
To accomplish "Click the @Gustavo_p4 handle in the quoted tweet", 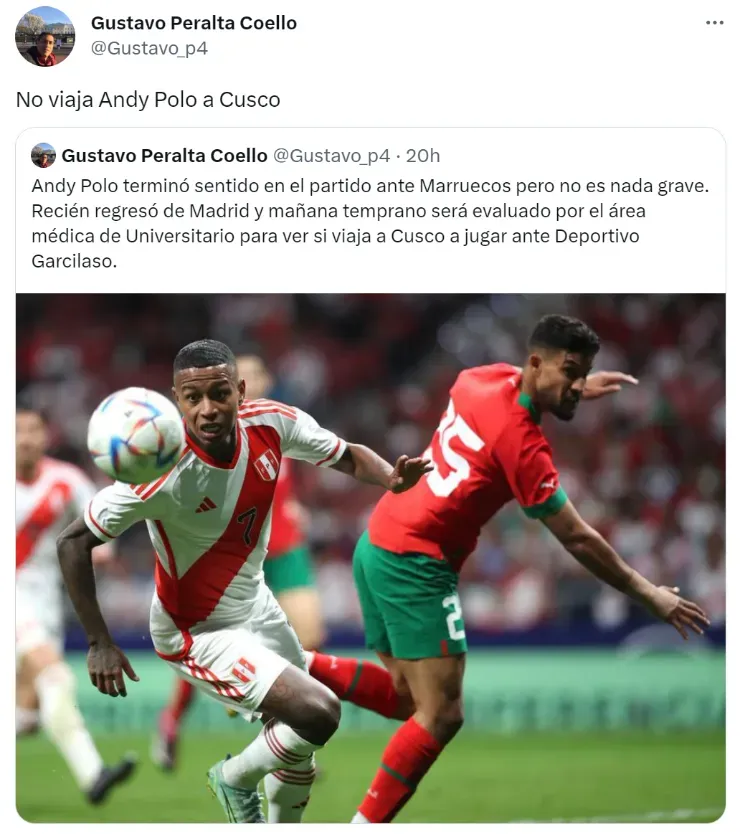I will (x=331, y=155).
